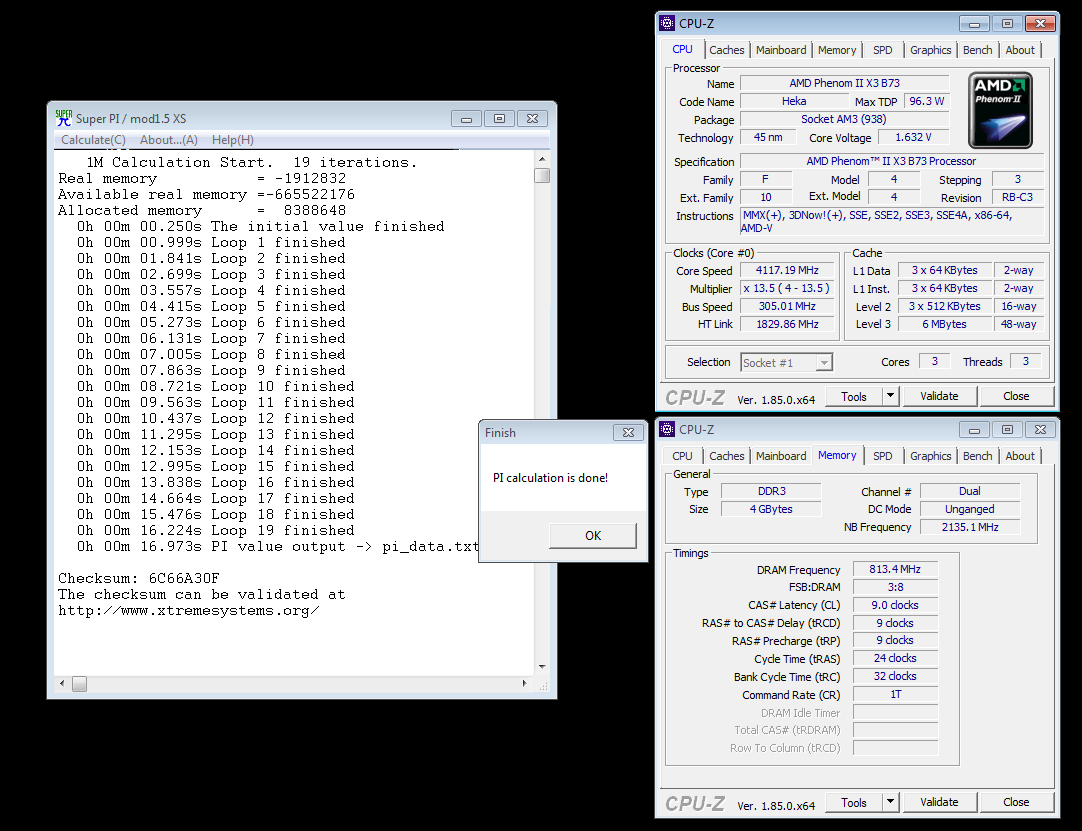Click the Core Speed value 4117.19 MHz
This screenshot has height=831, width=1082.
click(787, 271)
